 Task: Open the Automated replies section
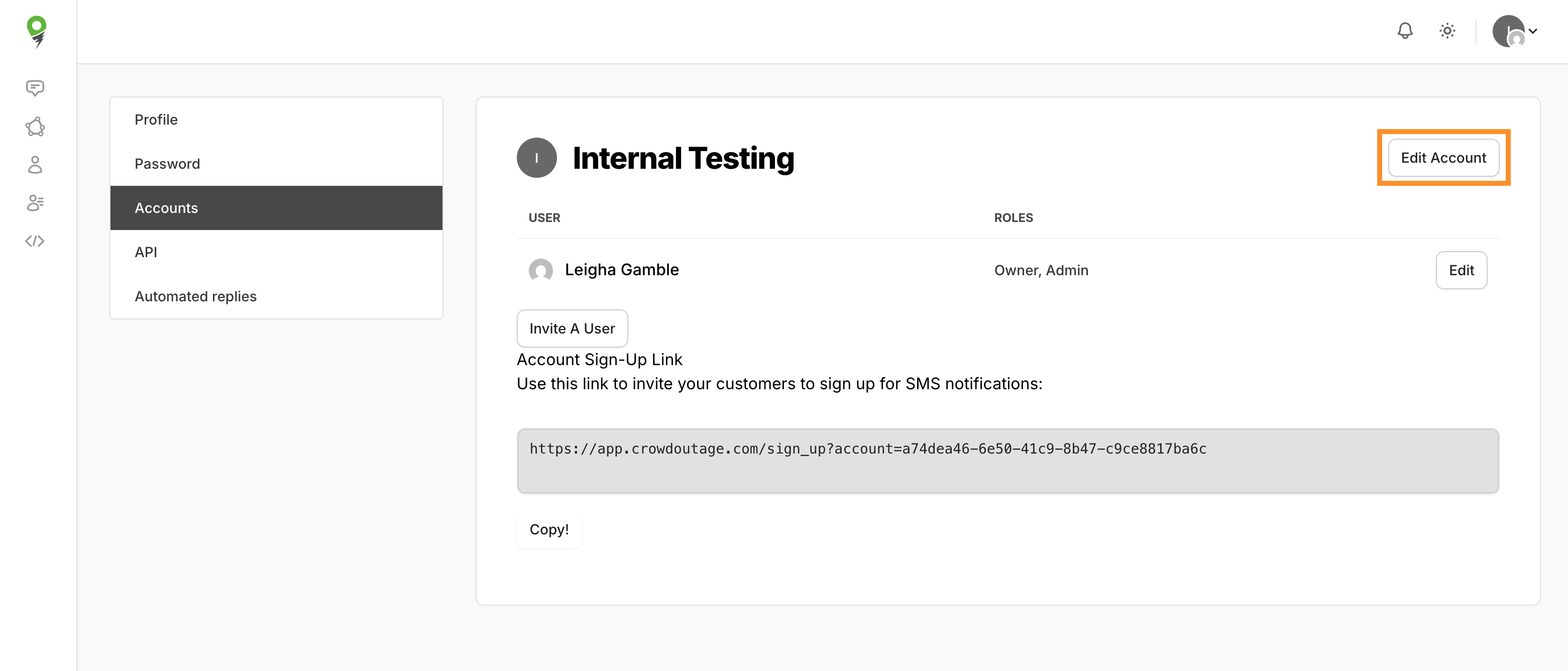click(x=195, y=296)
